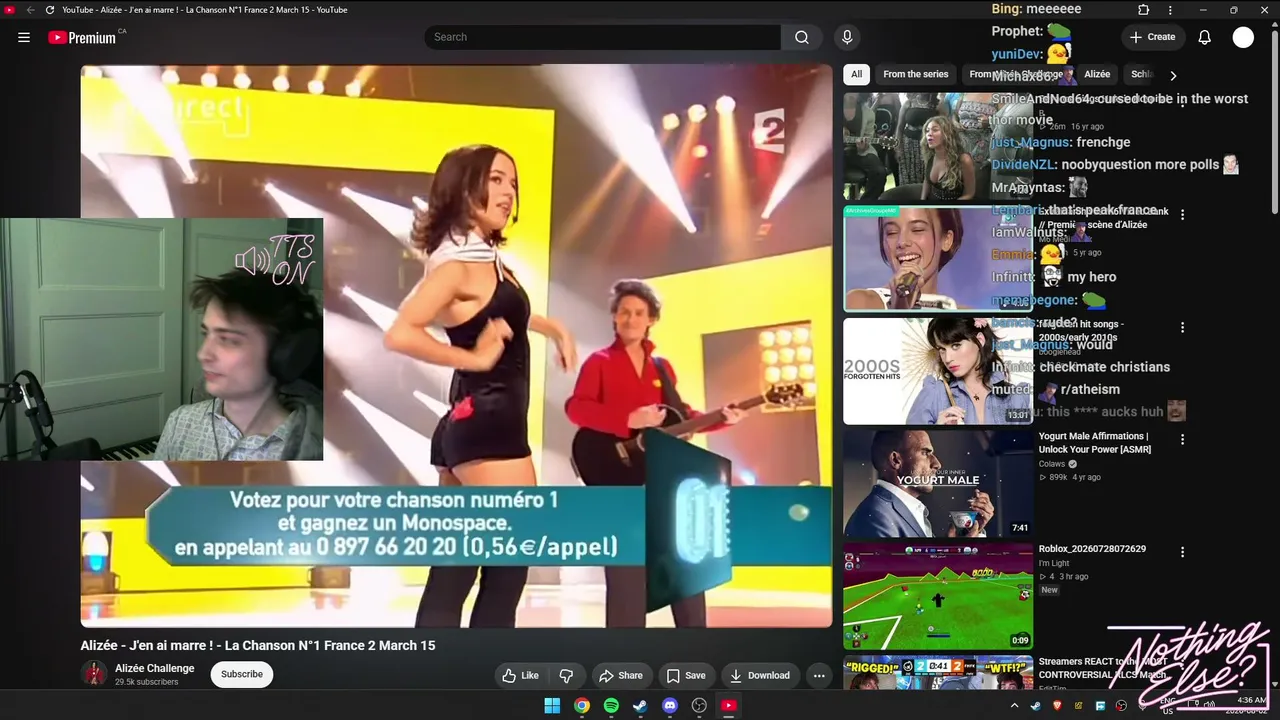Open options for forgotten hit songs video
This screenshot has width=1280, height=720.
coord(1182,327)
